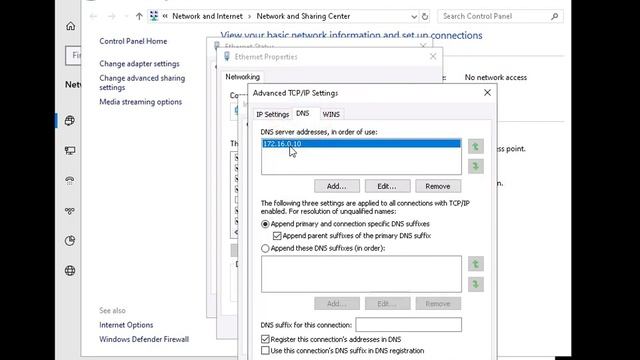Viewport: 640px width, 360px height.
Task: Select Append primary and connection specific DNS suffixes
Action: click(265, 224)
